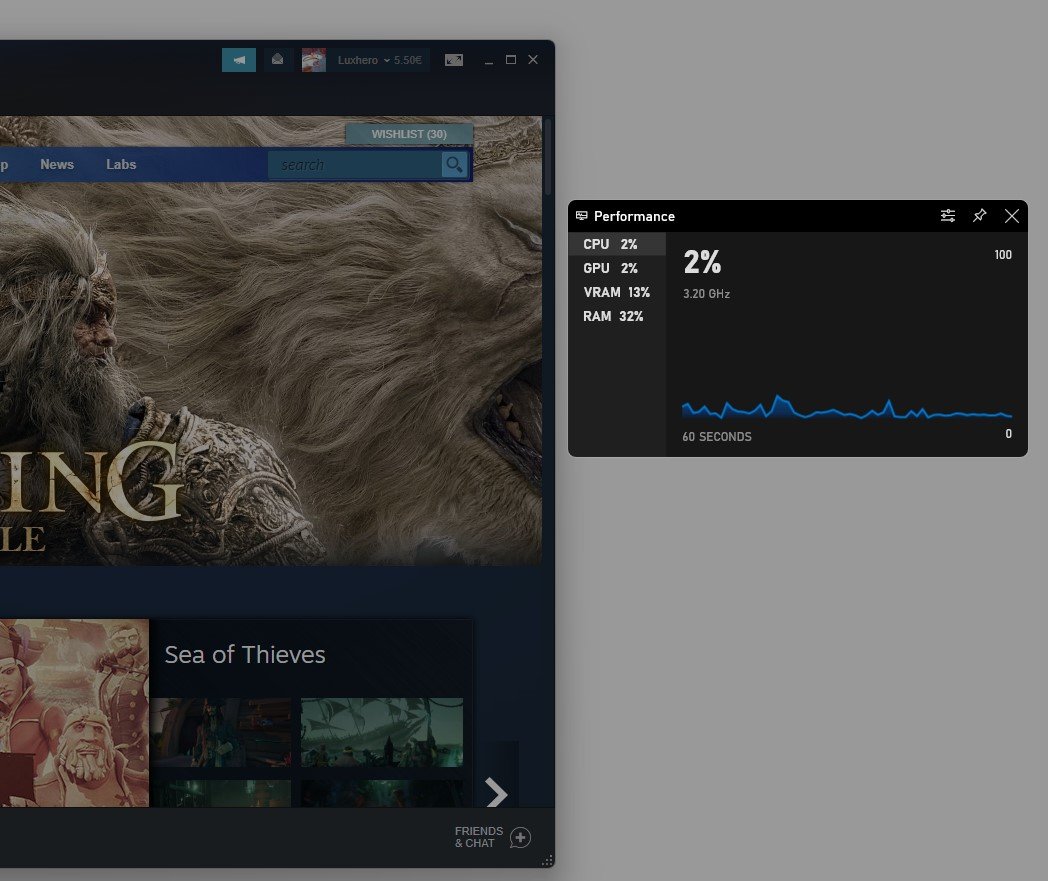1048x881 pixels.
Task: Click the 60 SECONDS graph label
Action: point(716,436)
